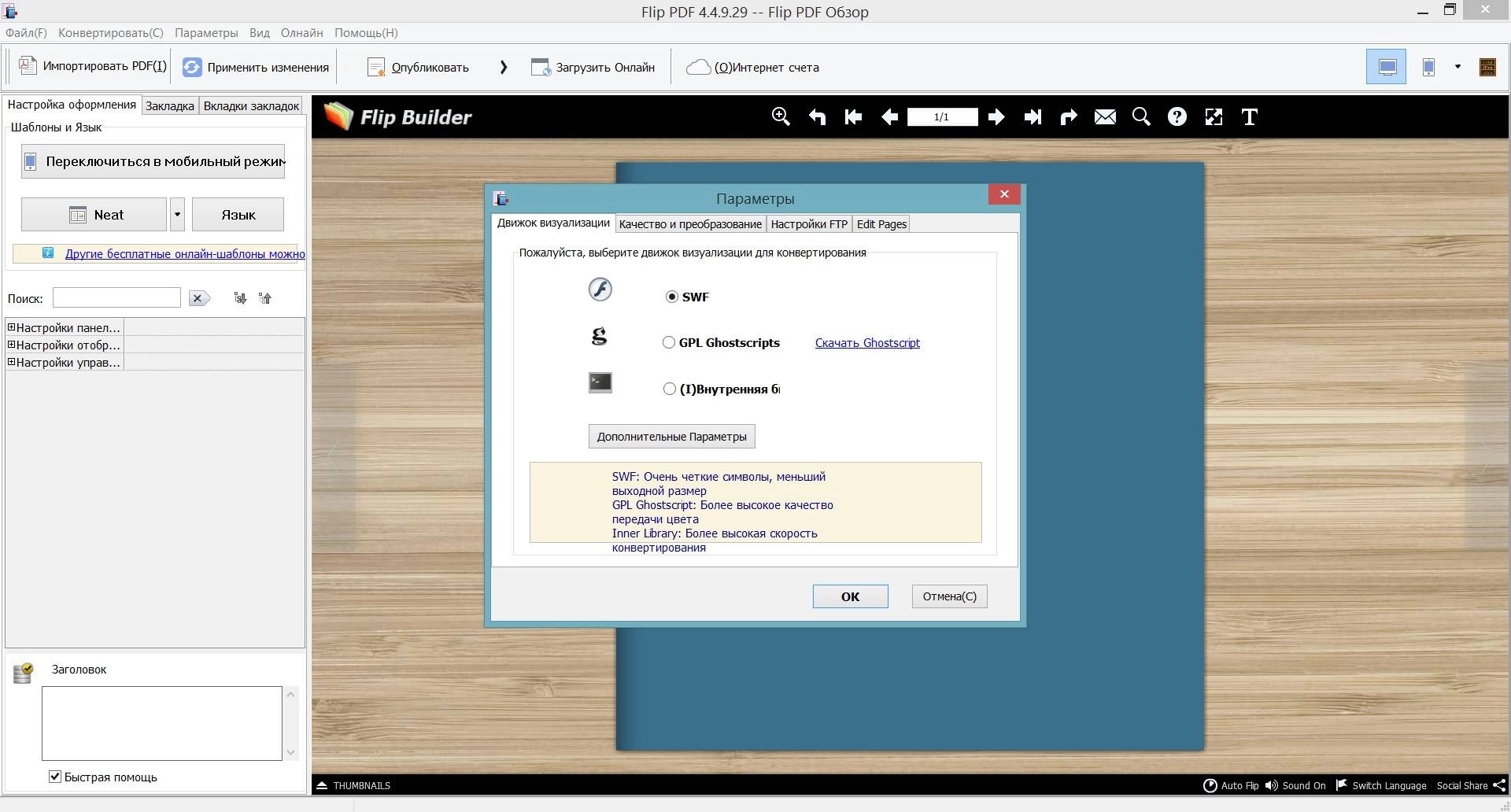Go to the previous page arrow
Screen dimensions: 1511x812
tap(889, 116)
